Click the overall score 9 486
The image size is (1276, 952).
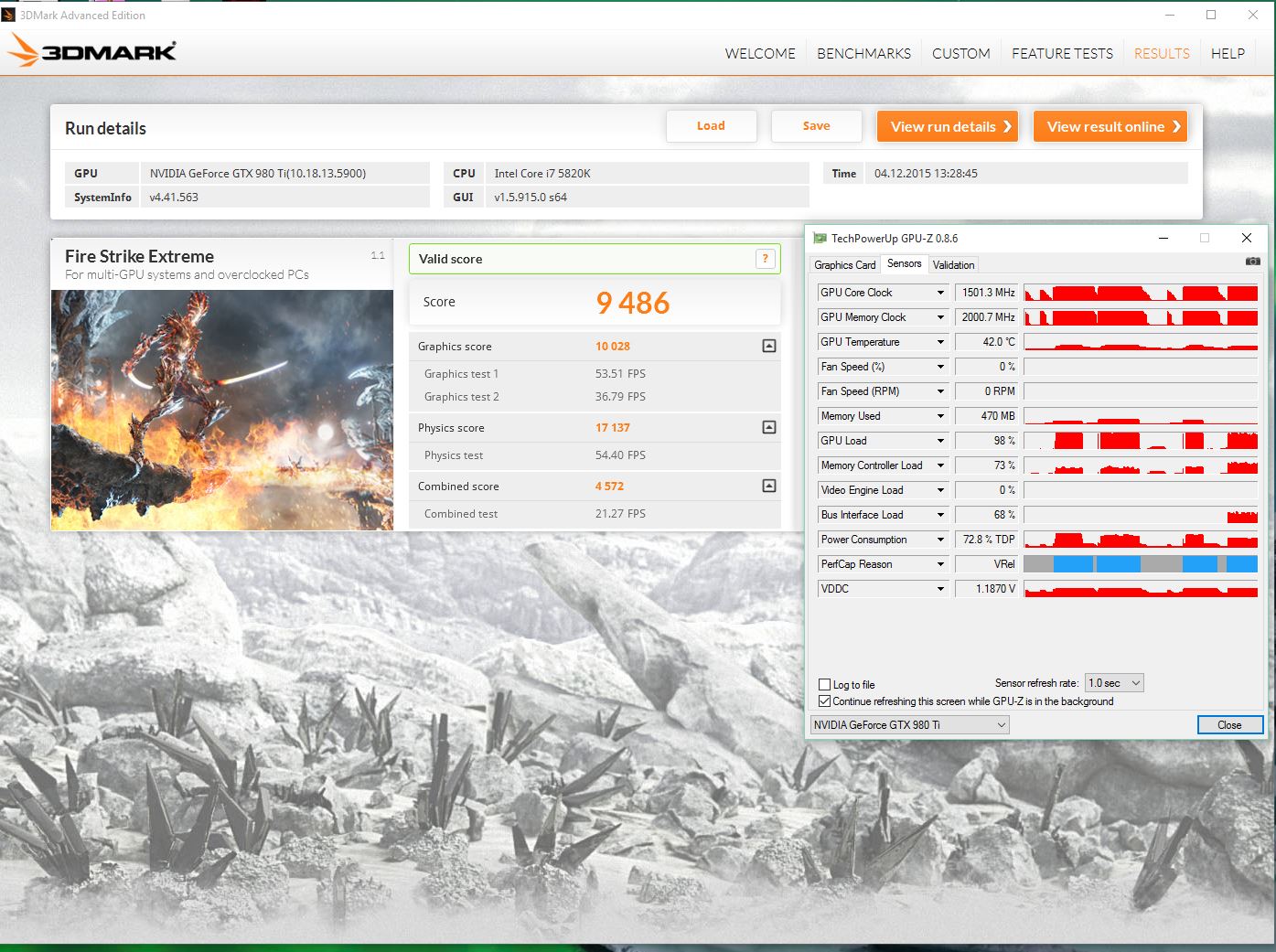(633, 303)
